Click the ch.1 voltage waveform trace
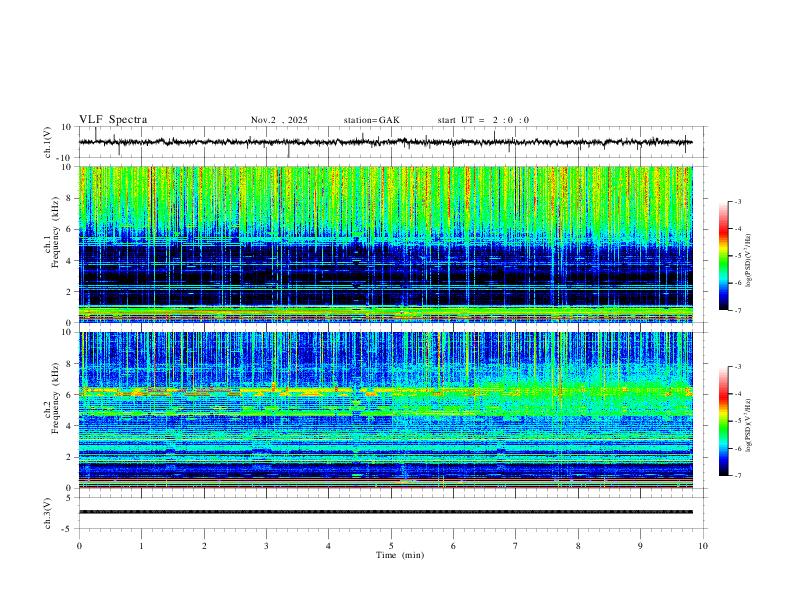This screenshot has height=612, width=792. 386,142
